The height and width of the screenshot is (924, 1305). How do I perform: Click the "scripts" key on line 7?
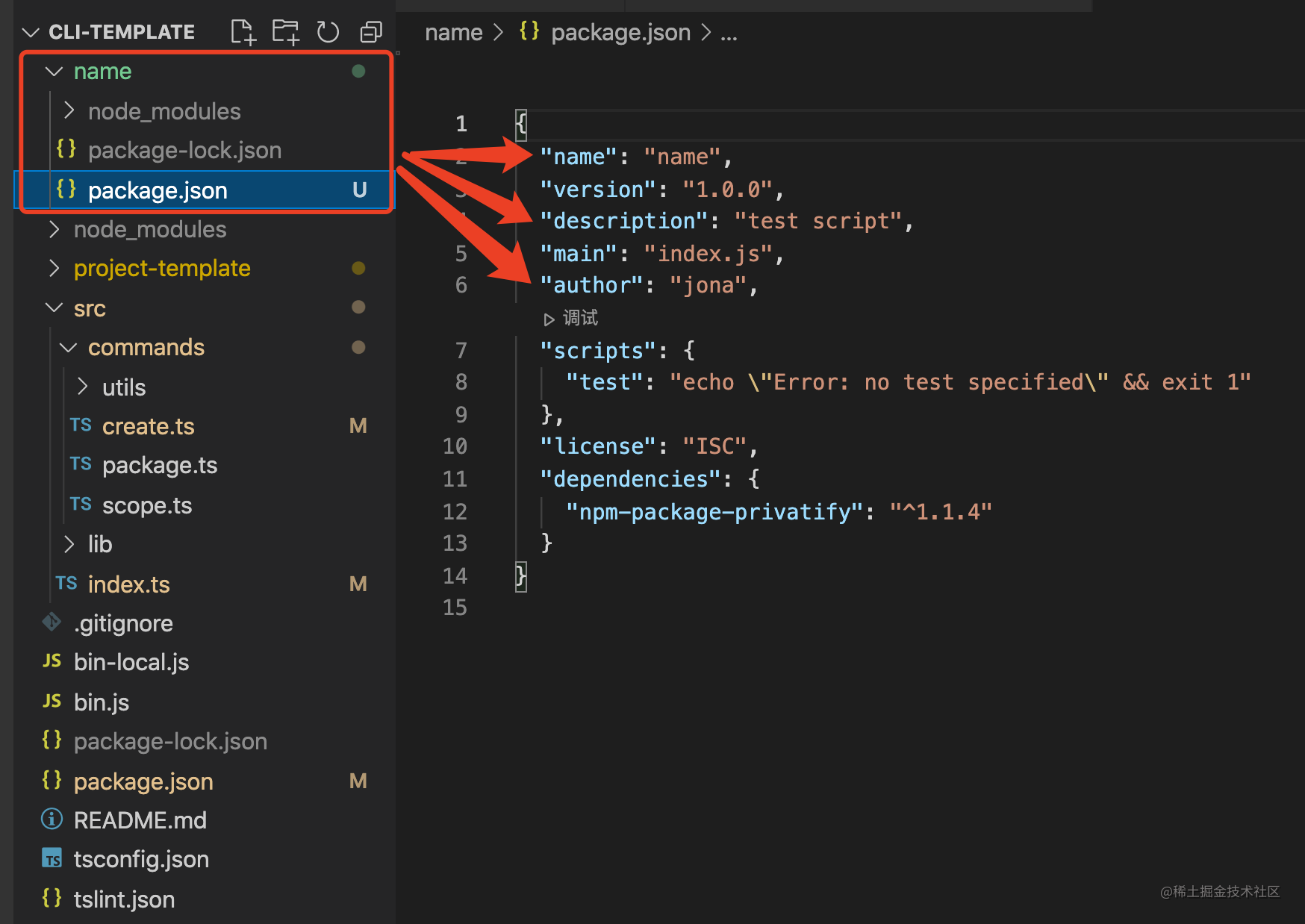tap(598, 351)
